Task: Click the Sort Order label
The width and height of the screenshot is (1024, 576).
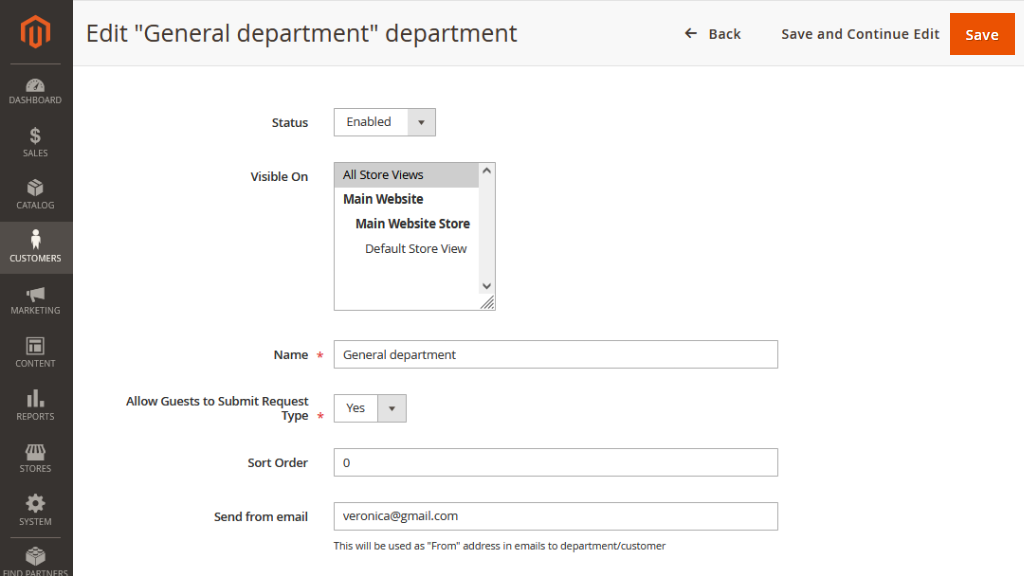Action: pos(278,462)
